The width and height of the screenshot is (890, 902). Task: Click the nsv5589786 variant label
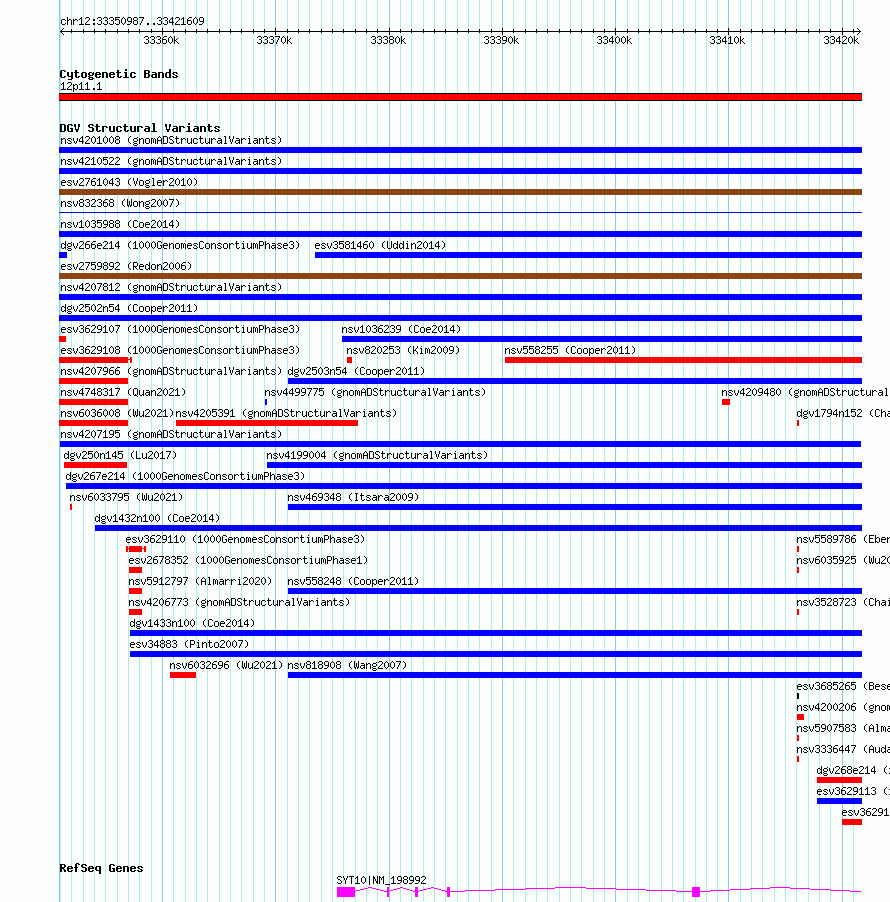click(843, 539)
